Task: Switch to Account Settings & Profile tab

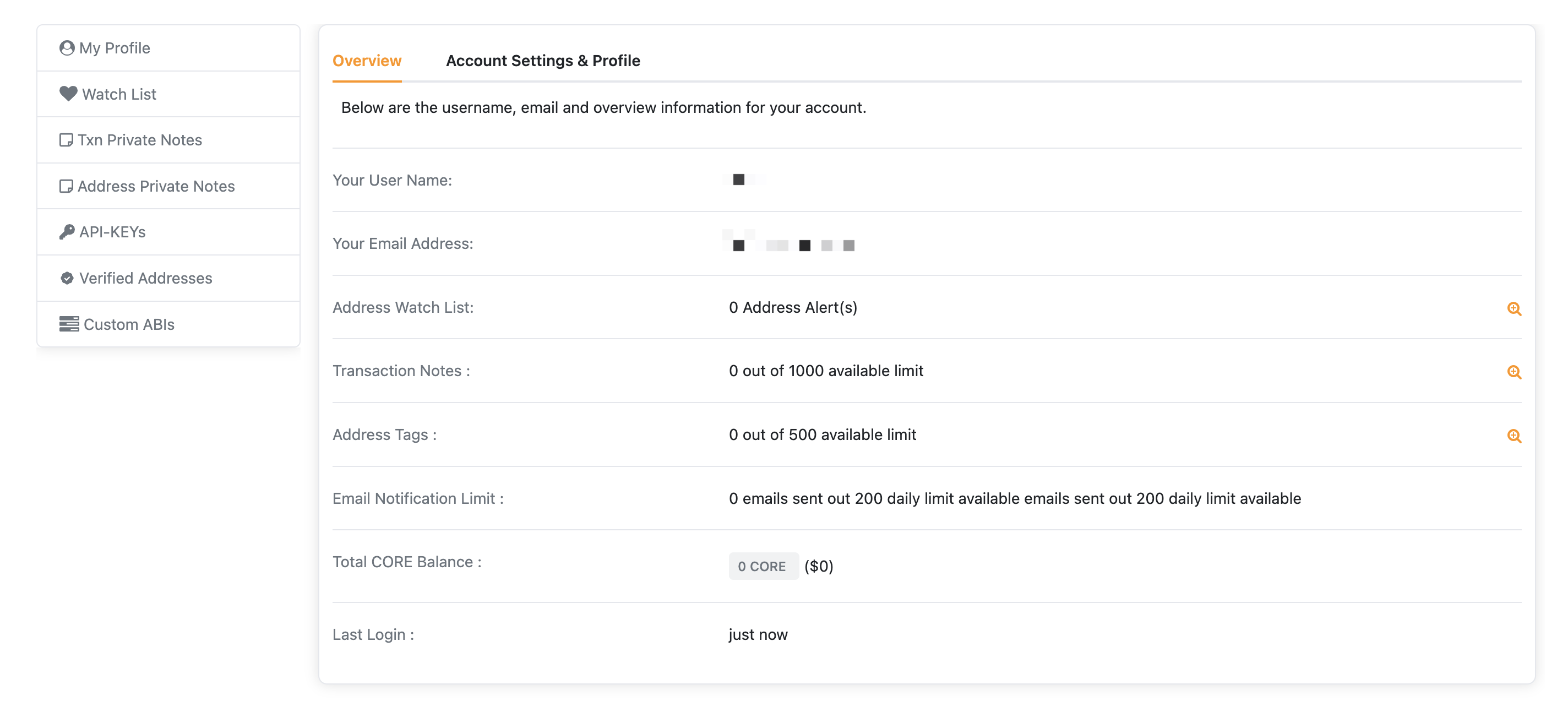Action: pos(543,61)
